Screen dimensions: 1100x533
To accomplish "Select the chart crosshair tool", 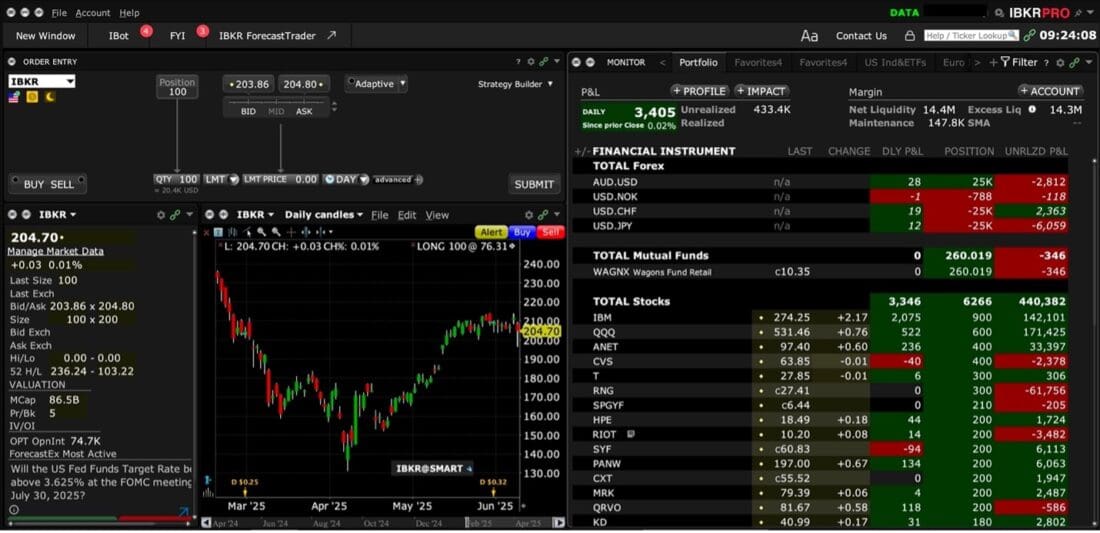I will tap(291, 232).
